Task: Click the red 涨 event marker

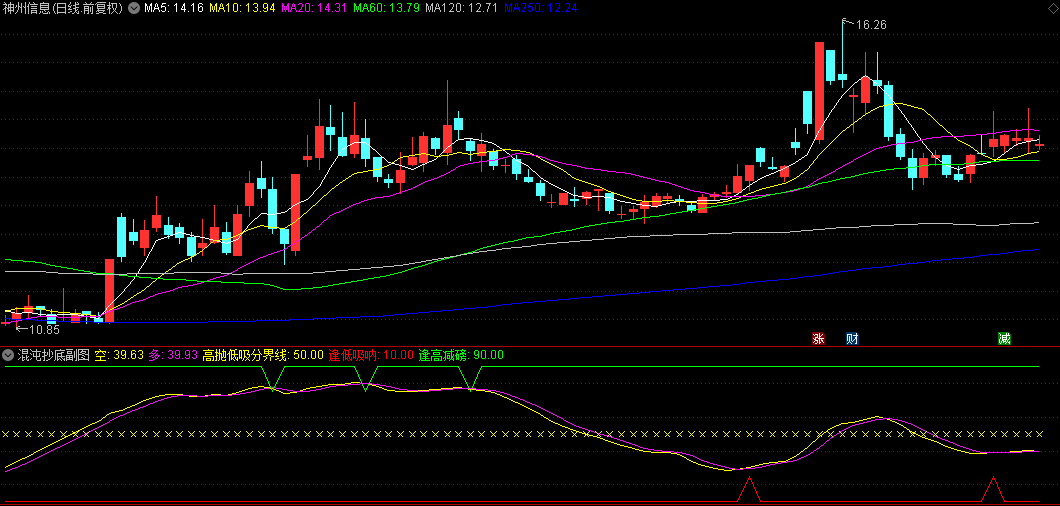Action: [819, 339]
